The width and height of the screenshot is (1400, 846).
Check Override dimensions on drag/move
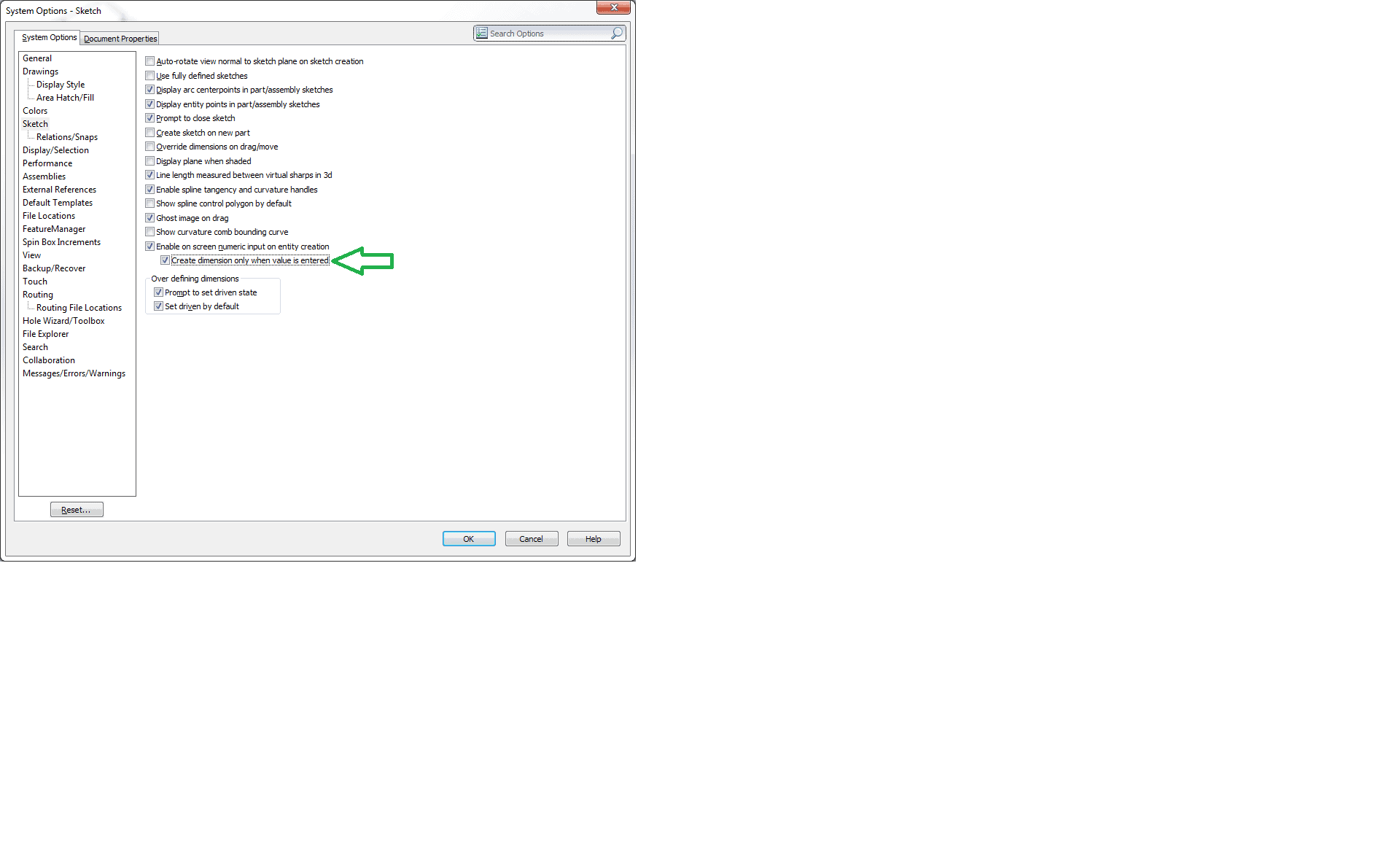coord(149,147)
